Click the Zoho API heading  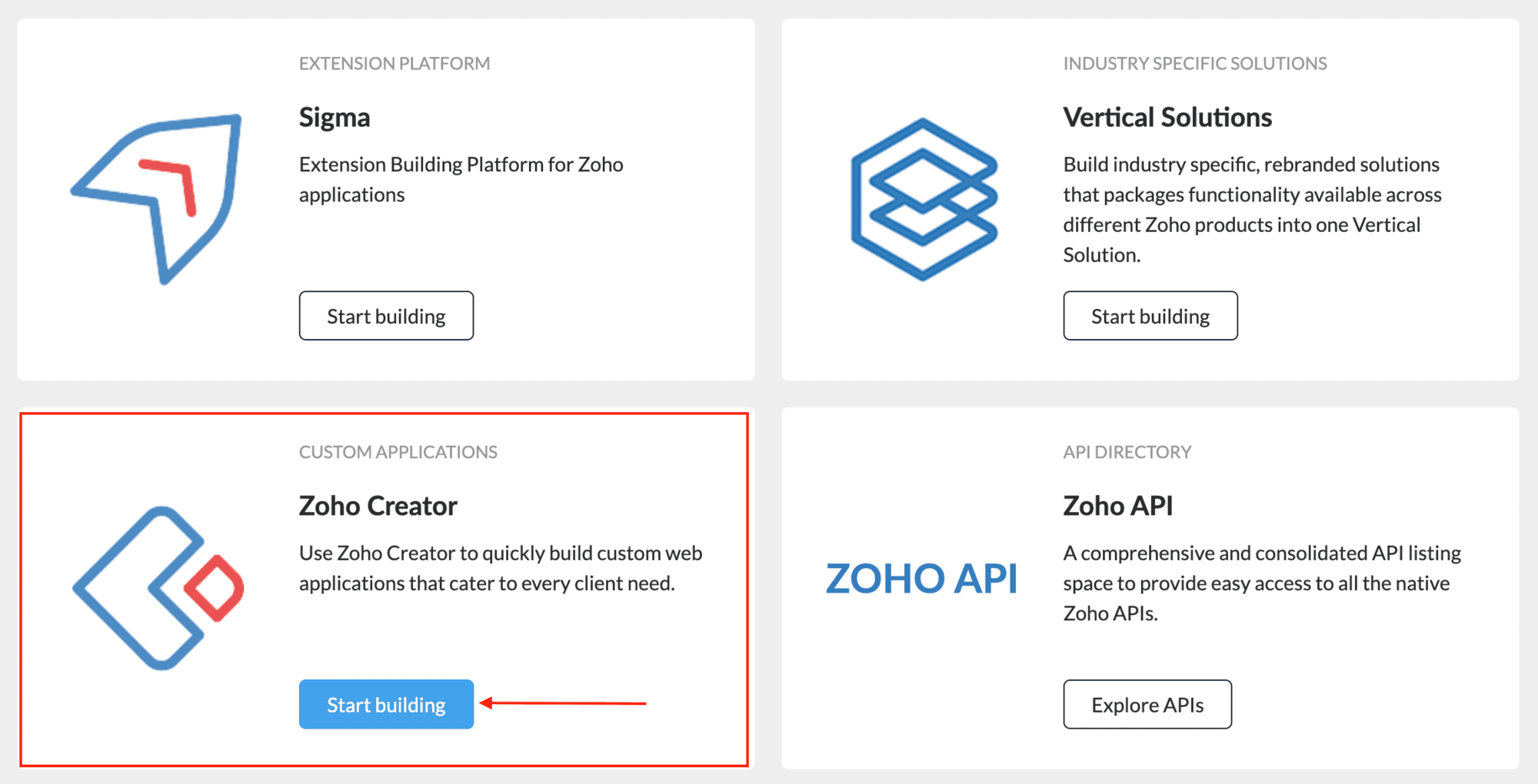click(1118, 507)
